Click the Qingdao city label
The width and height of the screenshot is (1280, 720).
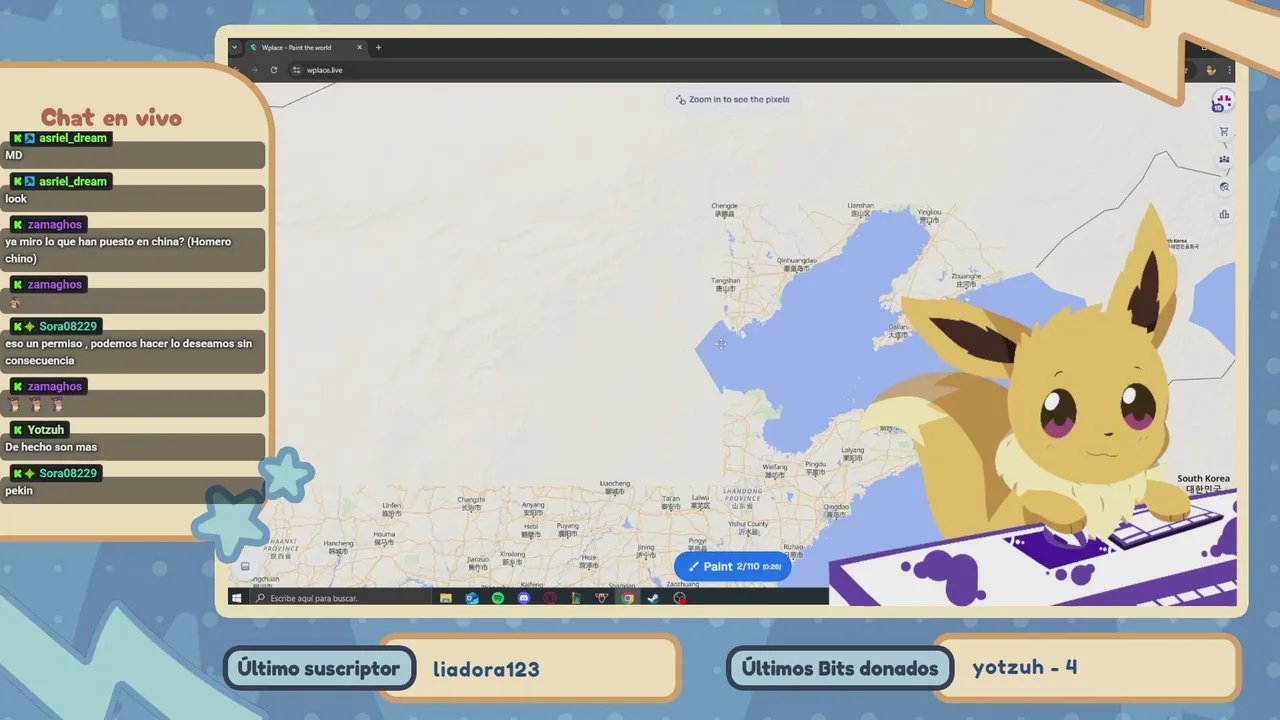coord(835,510)
